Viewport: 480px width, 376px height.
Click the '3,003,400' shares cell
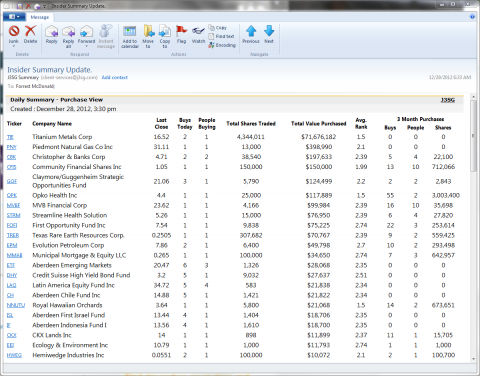446,195
